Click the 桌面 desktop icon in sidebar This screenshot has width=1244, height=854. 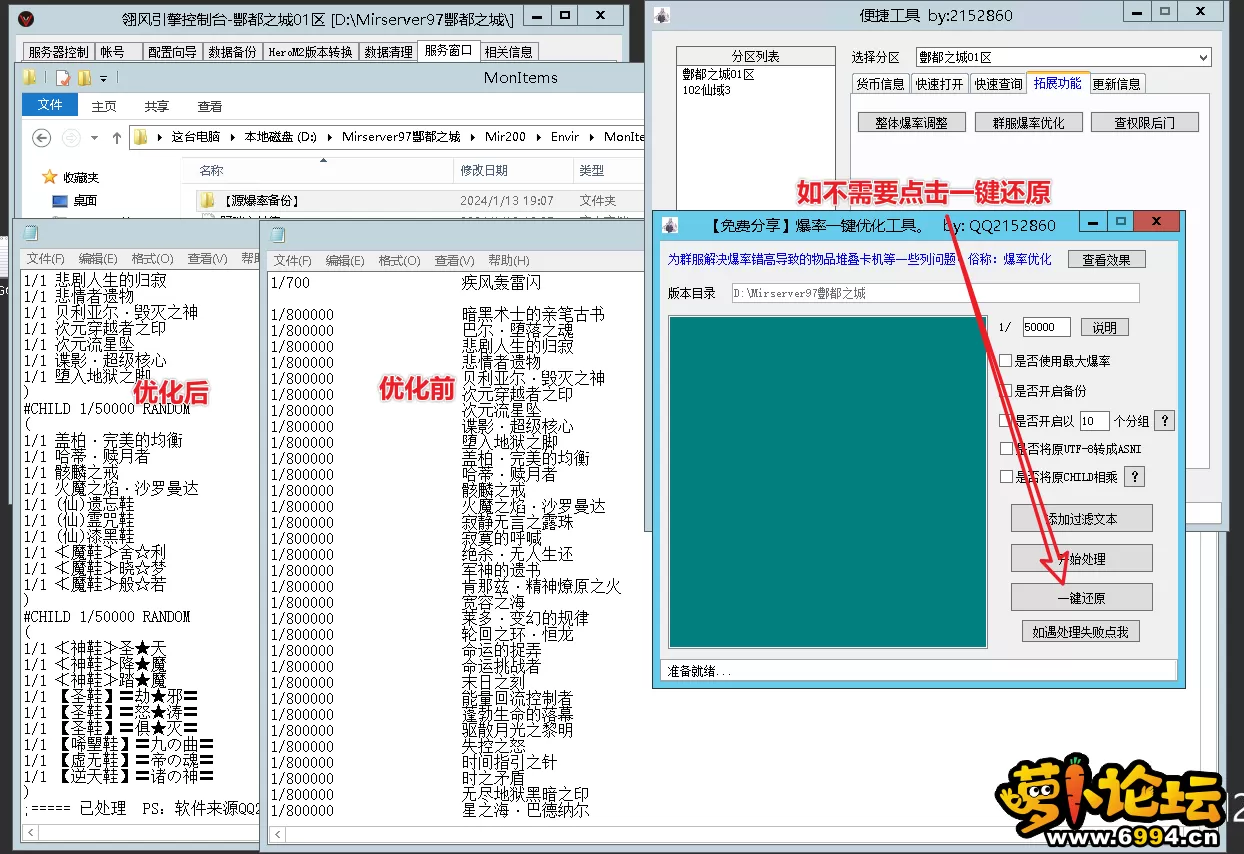pos(60,200)
